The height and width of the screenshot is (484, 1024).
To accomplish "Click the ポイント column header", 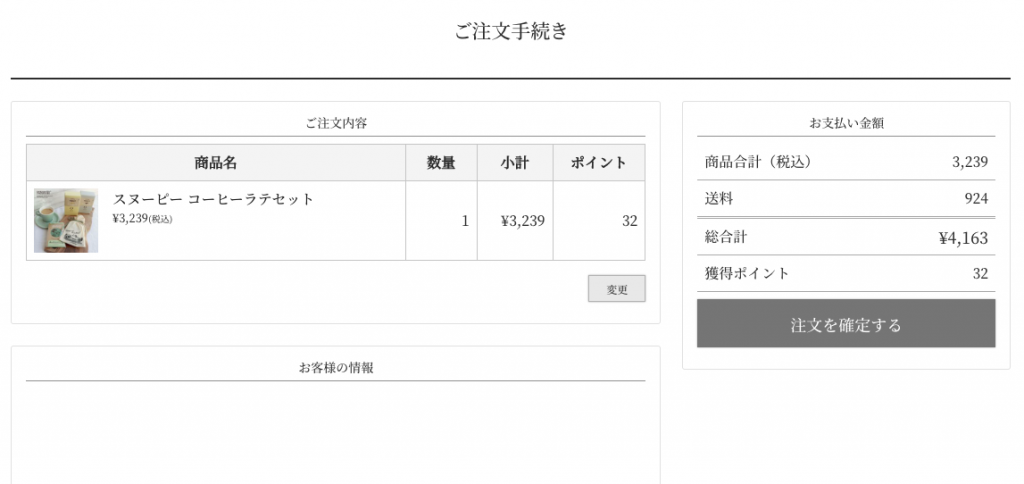I will tap(598, 163).
